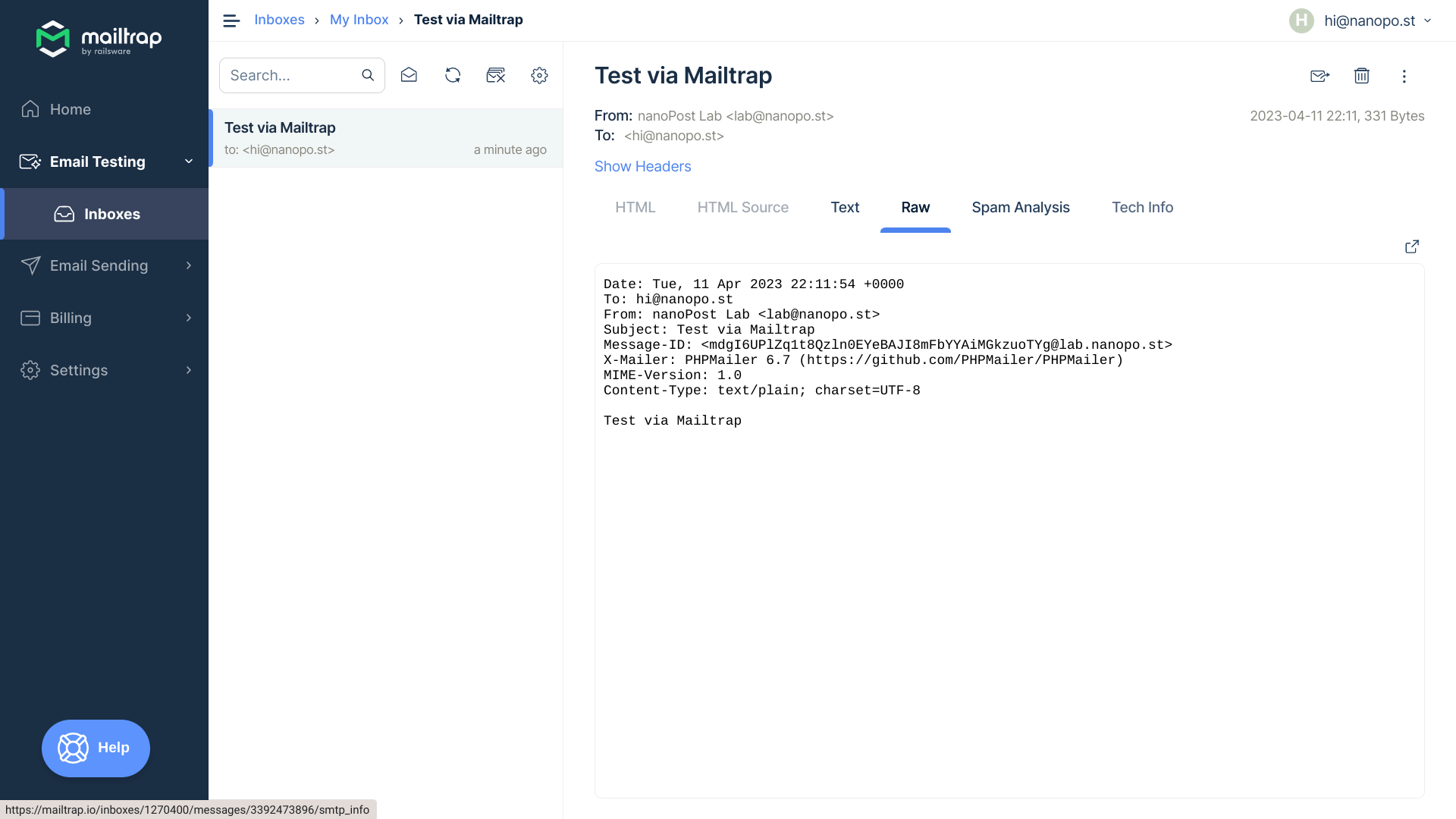Click the Email Testing envelope icon
1456x819 pixels.
pyautogui.click(x=30, y=162)
